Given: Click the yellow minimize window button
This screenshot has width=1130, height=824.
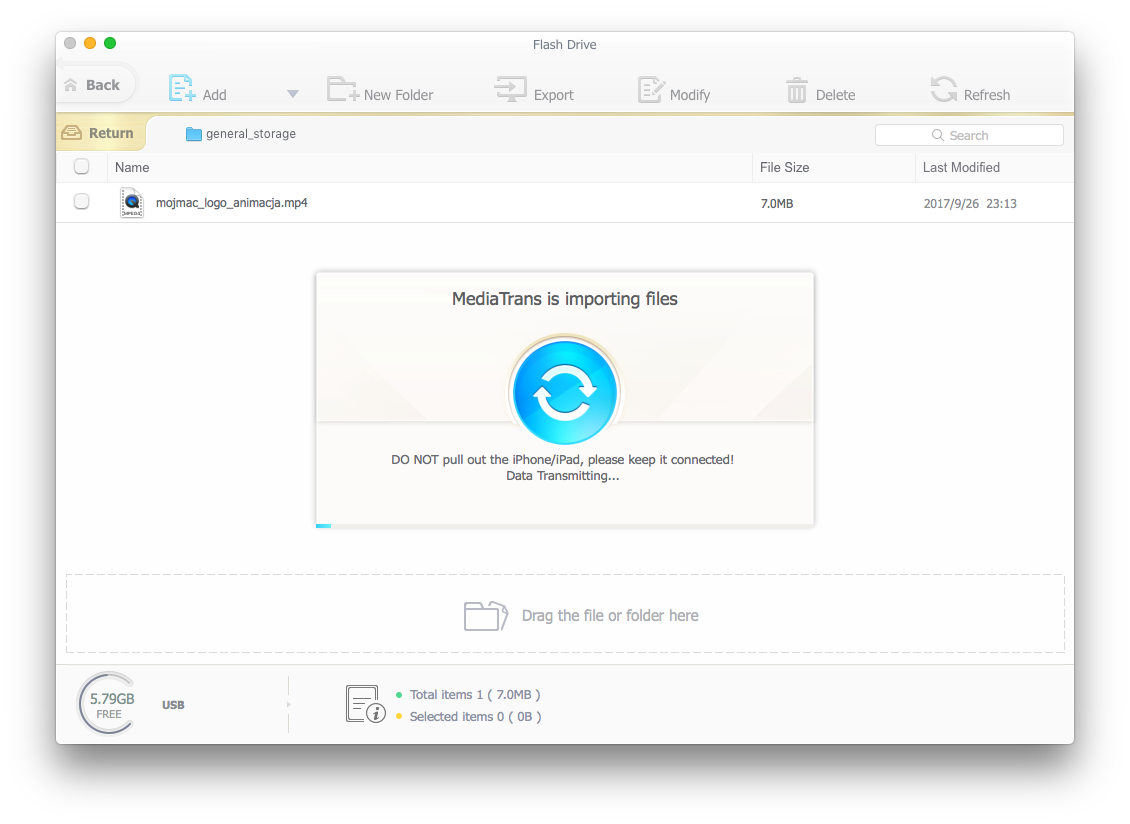Looking at the screenshot, I should click(x=90, y=43).
